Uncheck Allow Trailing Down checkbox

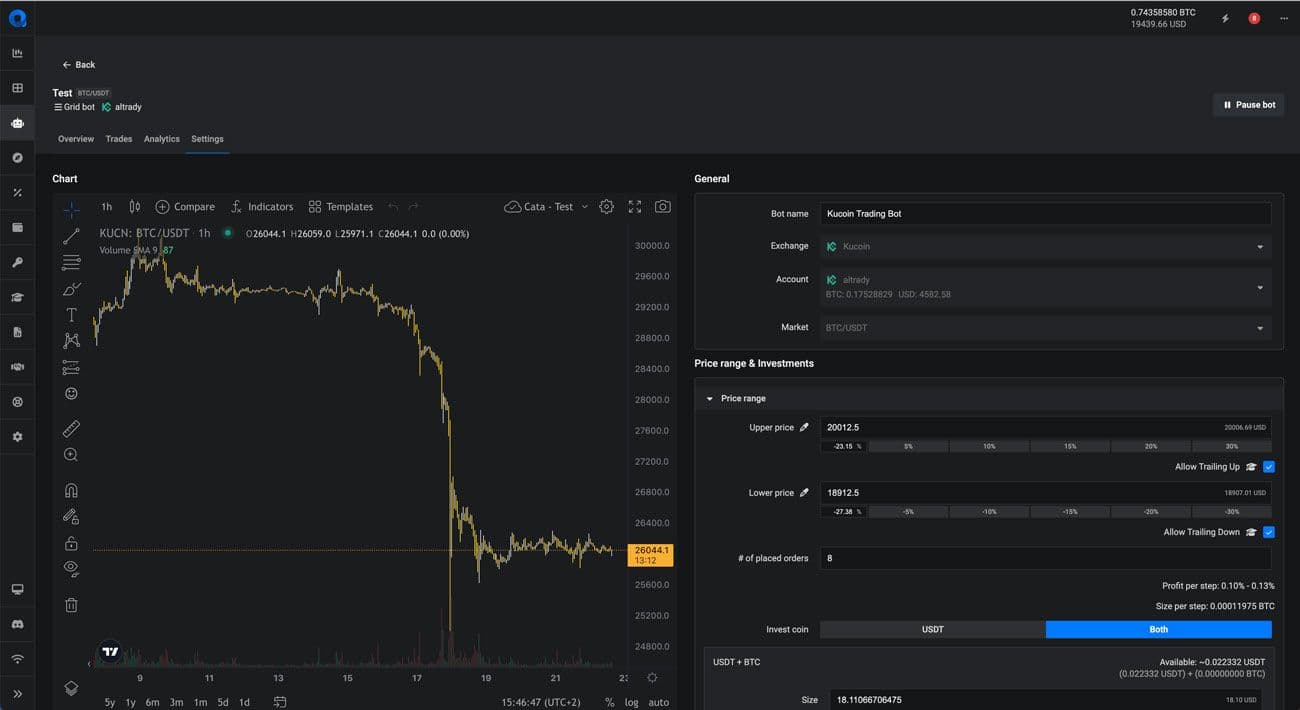click(1269, 532)
